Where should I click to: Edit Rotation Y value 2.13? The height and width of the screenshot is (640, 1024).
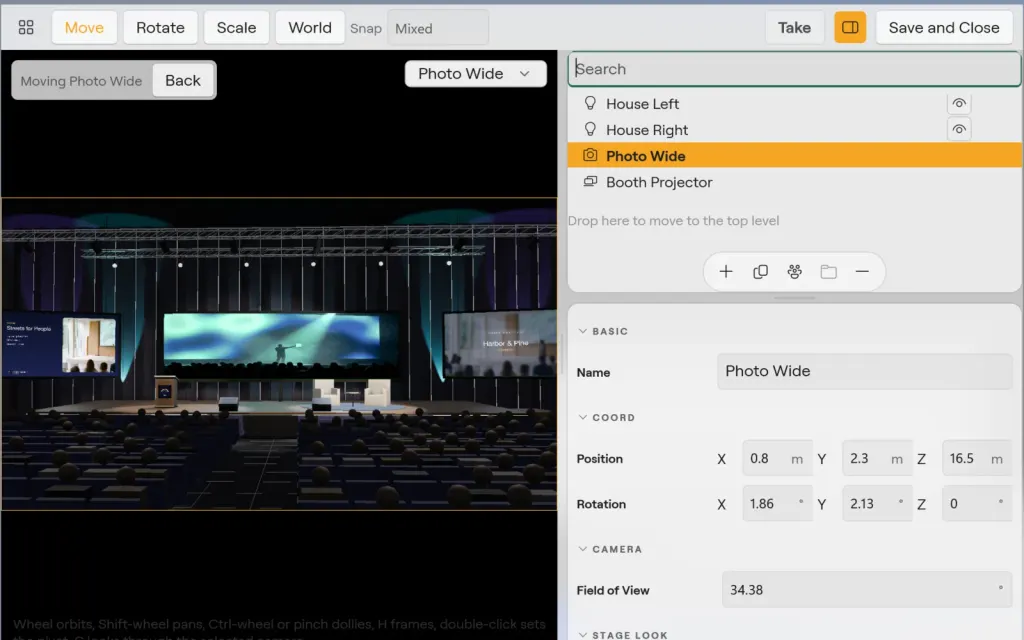[877, 504]
